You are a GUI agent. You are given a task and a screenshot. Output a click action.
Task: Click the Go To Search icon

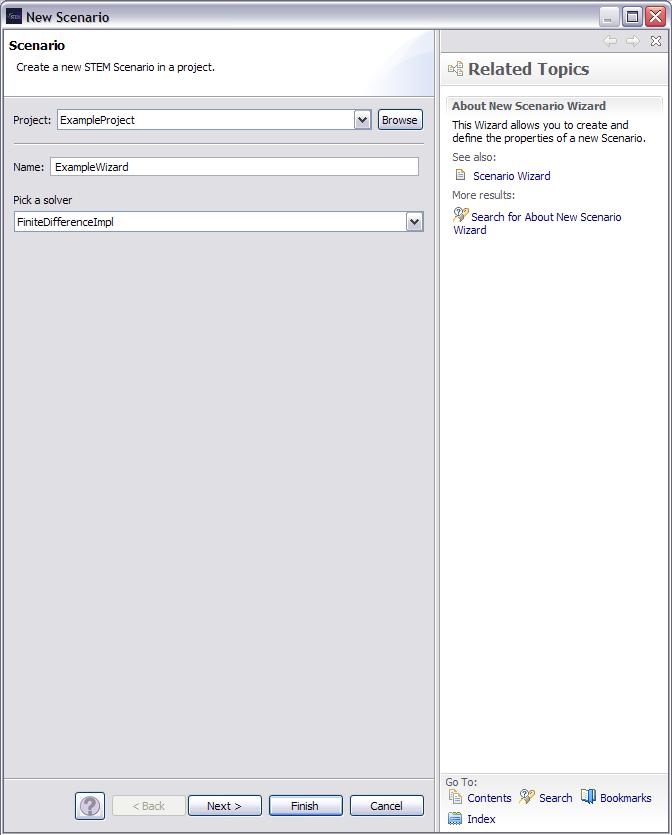click(527, 797)
